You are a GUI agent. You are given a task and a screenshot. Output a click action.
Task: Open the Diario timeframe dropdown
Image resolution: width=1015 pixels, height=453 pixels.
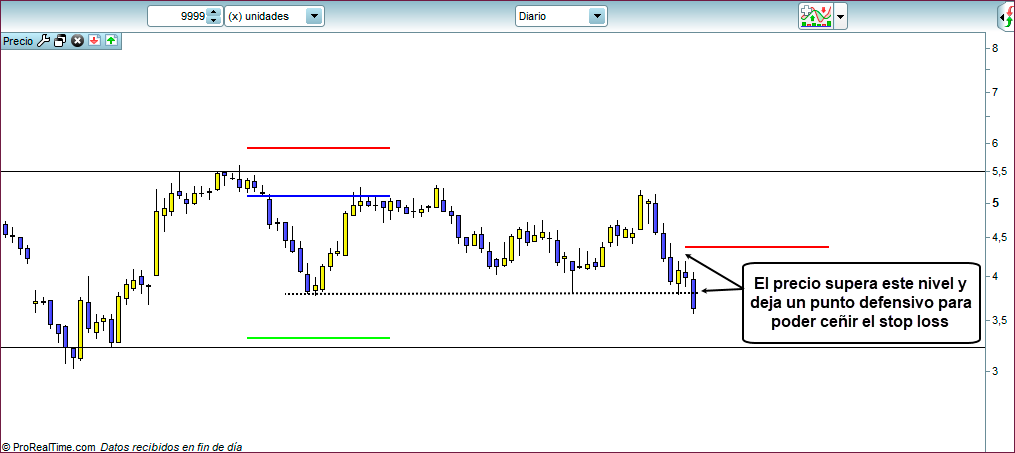pyautogui.click(x=561, y=17)
